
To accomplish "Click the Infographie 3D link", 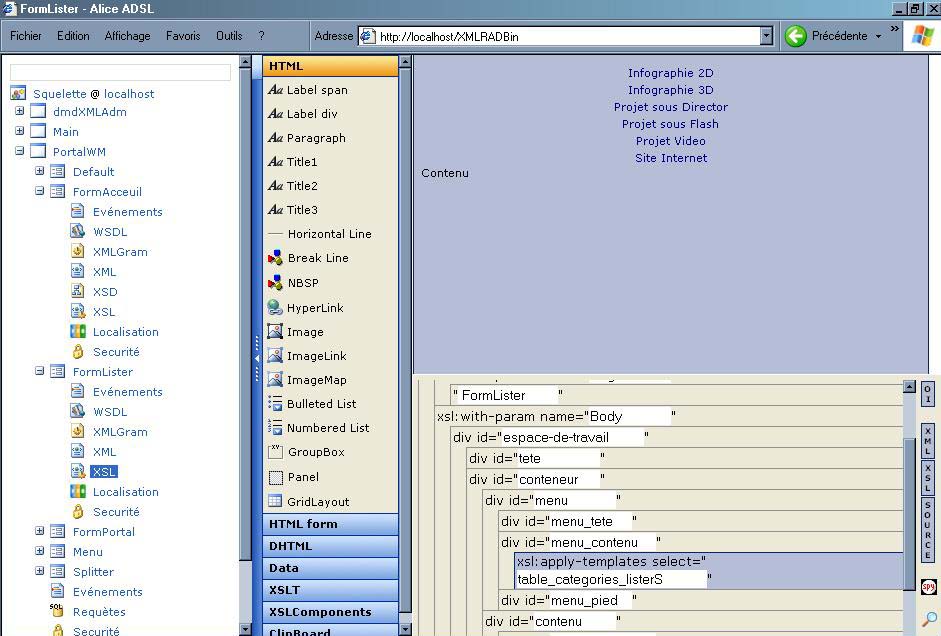I will pyautogui.click(x=670, y=90).
